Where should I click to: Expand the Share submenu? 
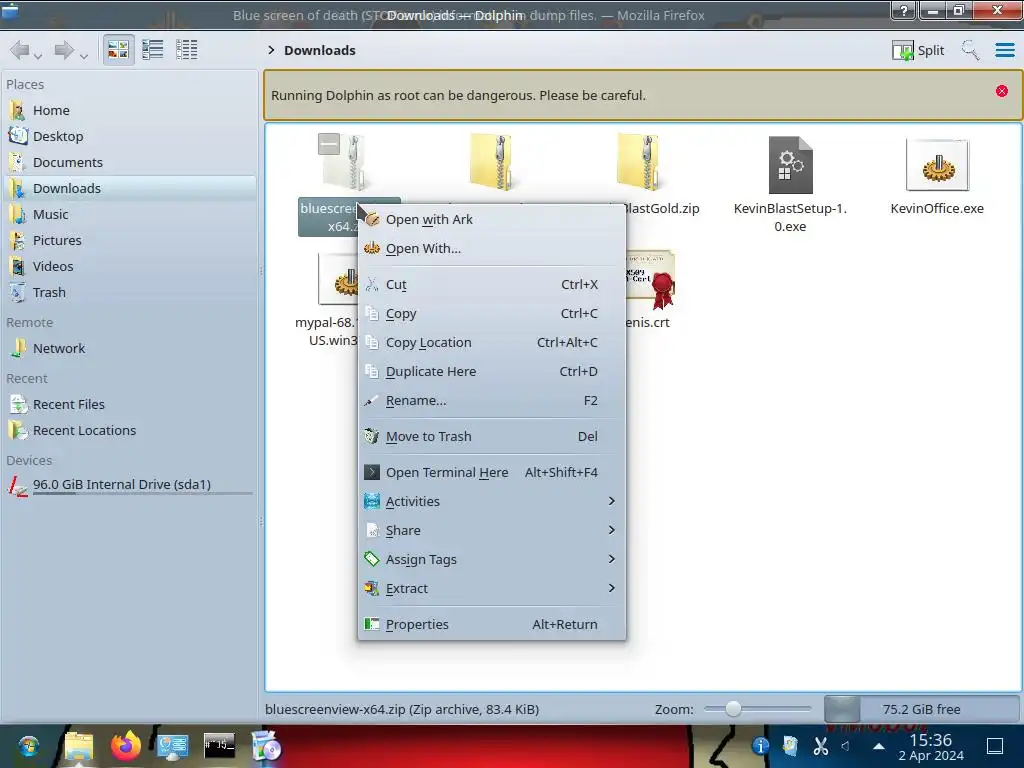click(492, 530)
